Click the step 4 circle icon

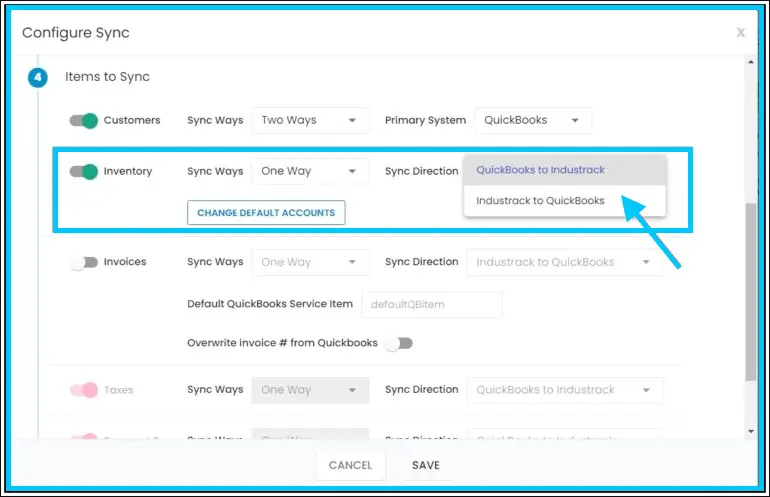pos(38,77)
